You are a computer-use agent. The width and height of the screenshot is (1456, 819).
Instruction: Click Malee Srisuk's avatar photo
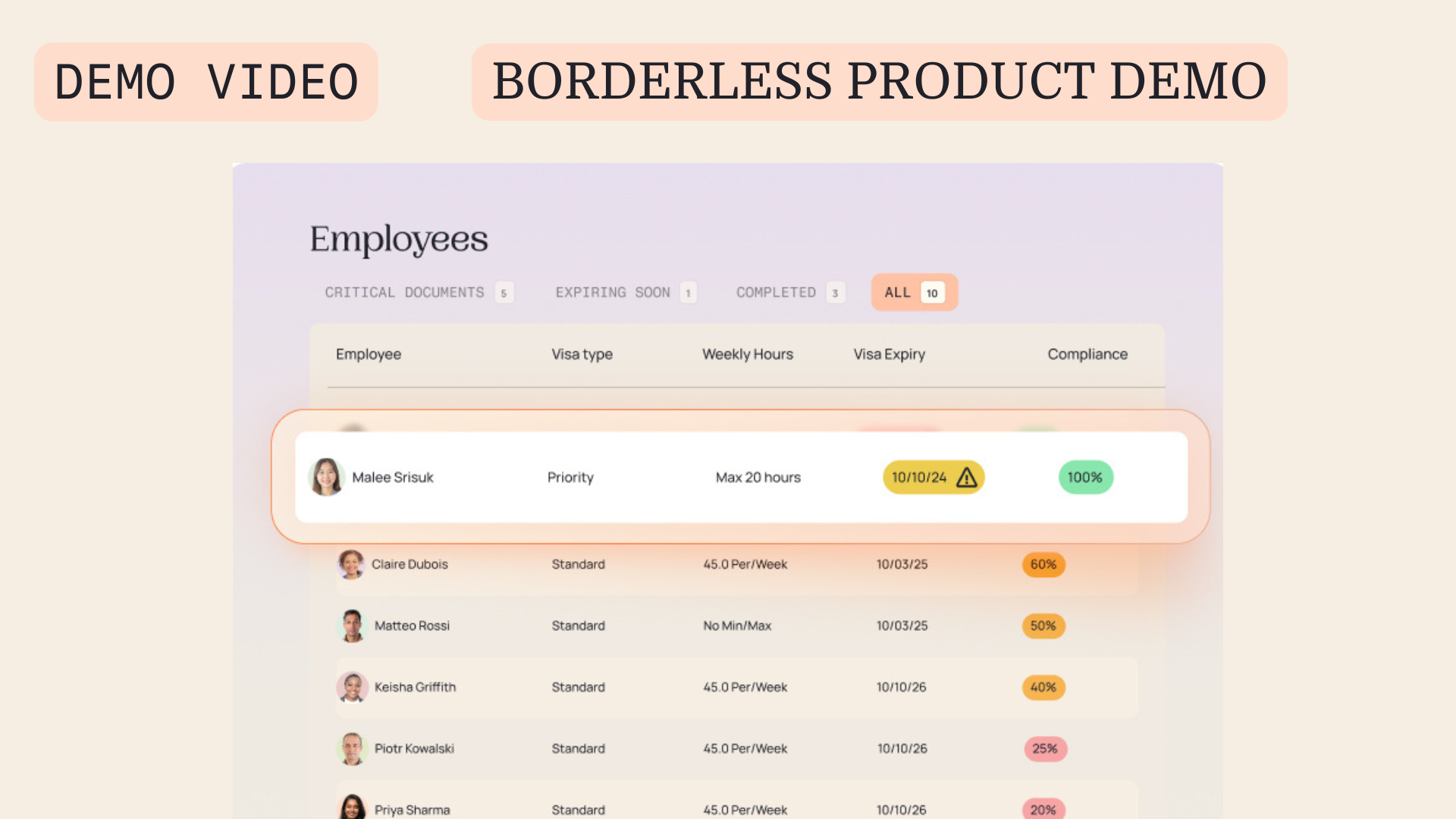(326, 477)
